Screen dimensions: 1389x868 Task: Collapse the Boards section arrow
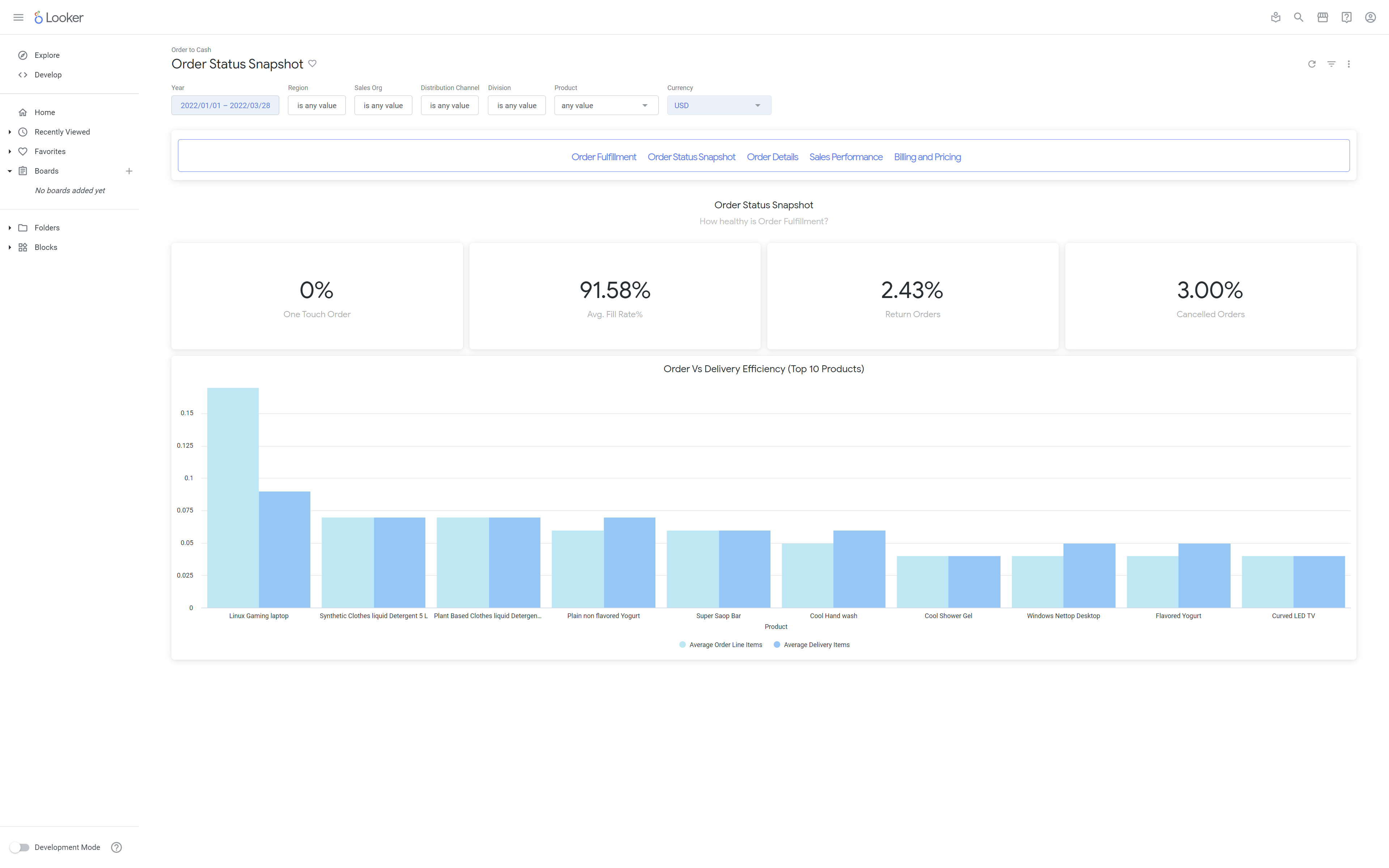coord(10,171)
